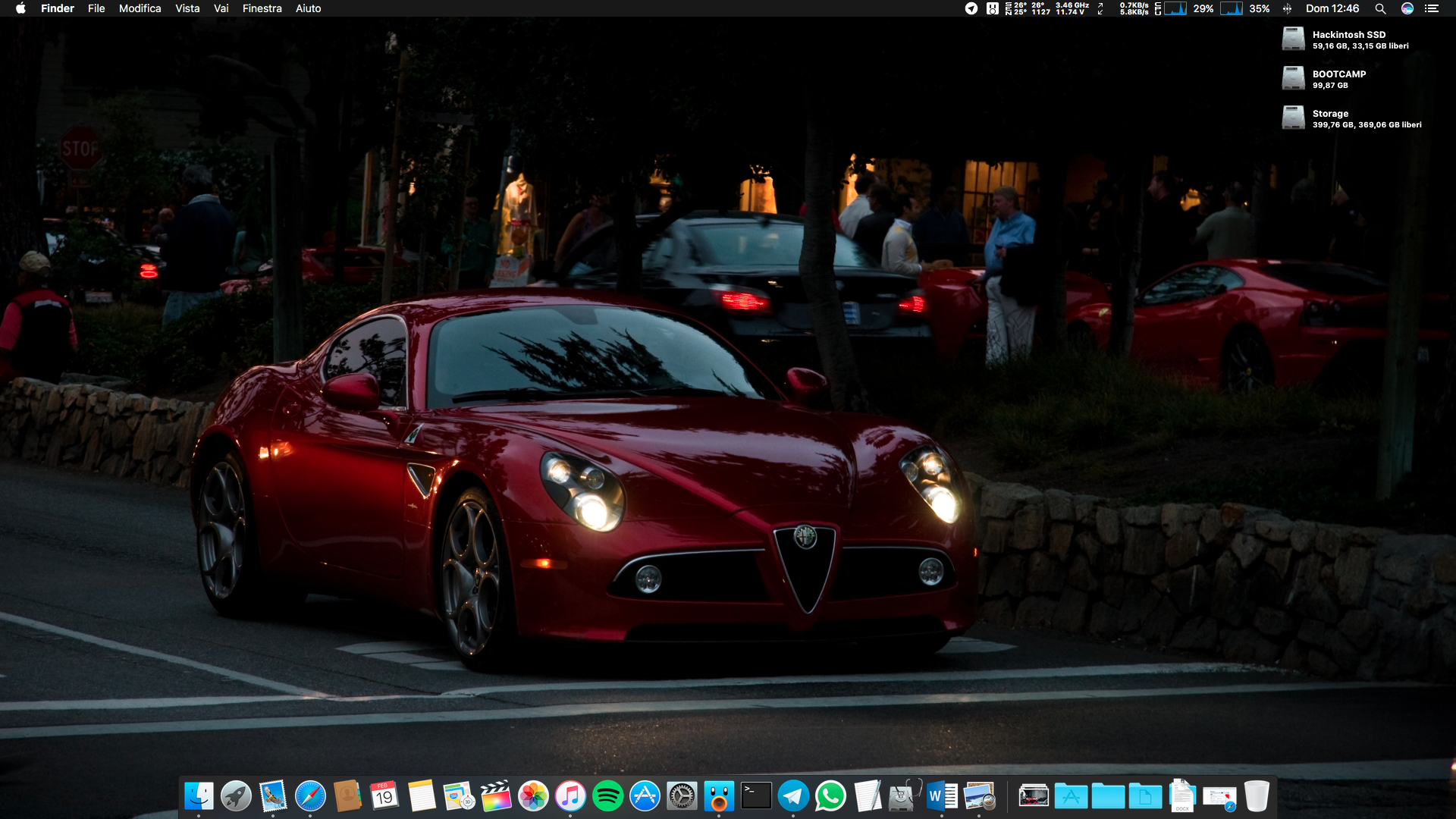Viewport: 1456px width, 819px height.
Task: Launch Launchpad rocket icon in dock
Action: (x=236, y=796)
